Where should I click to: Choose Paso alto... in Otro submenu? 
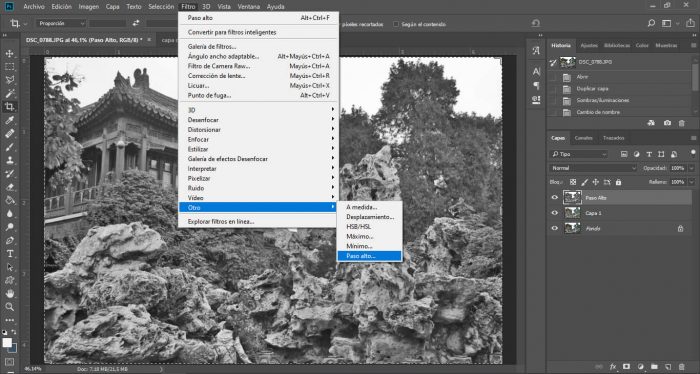(x=369, y=256)
